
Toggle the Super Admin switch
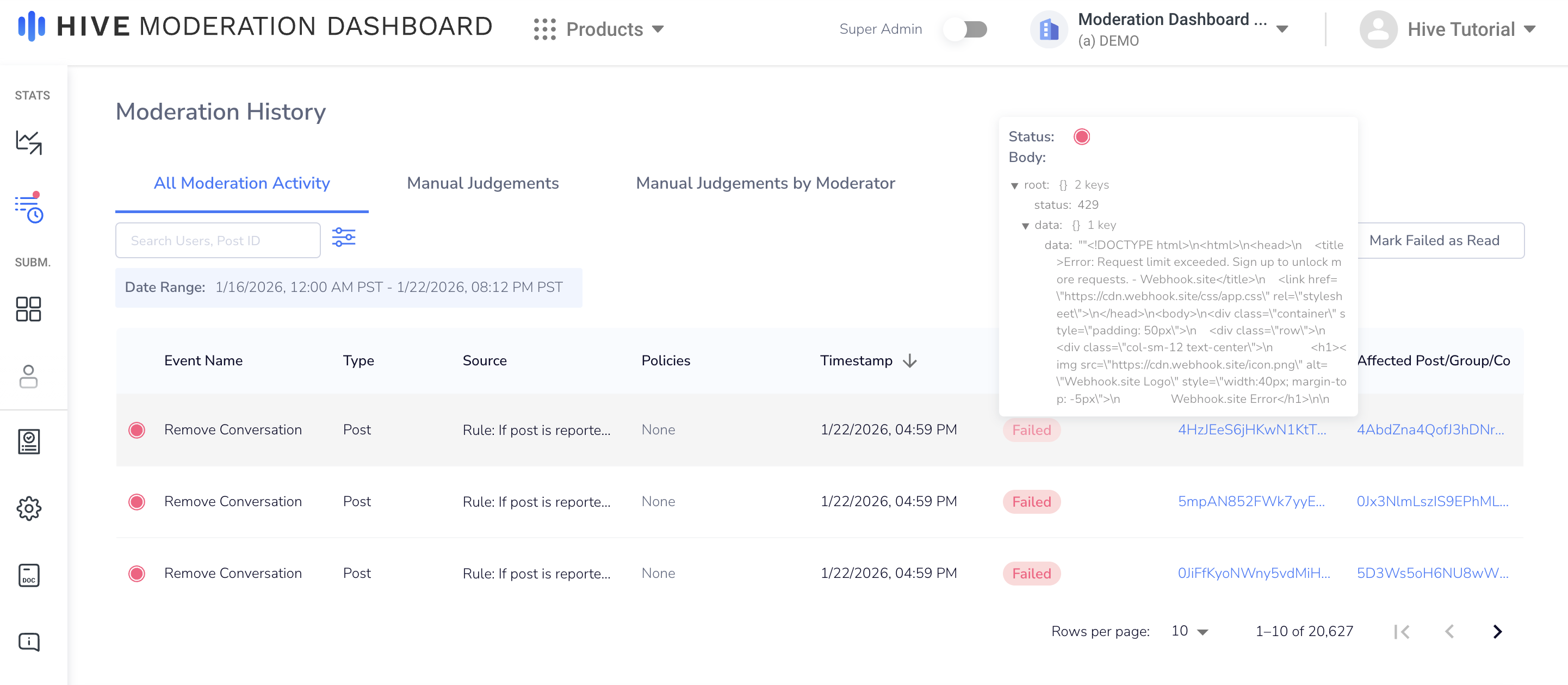(966, 29)
